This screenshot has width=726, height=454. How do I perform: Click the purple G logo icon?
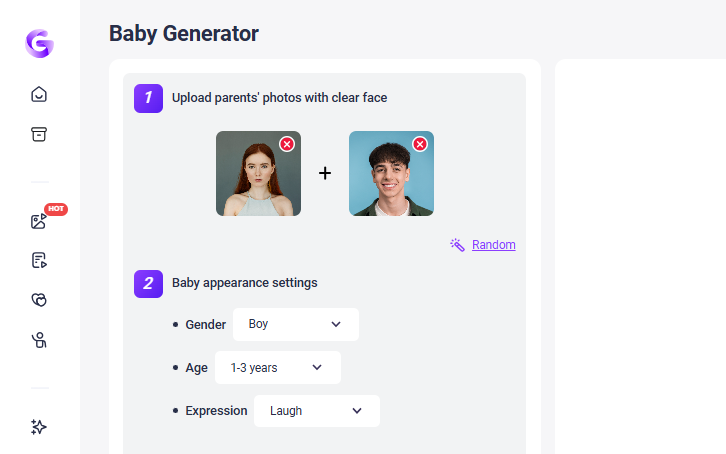(39, 43)
